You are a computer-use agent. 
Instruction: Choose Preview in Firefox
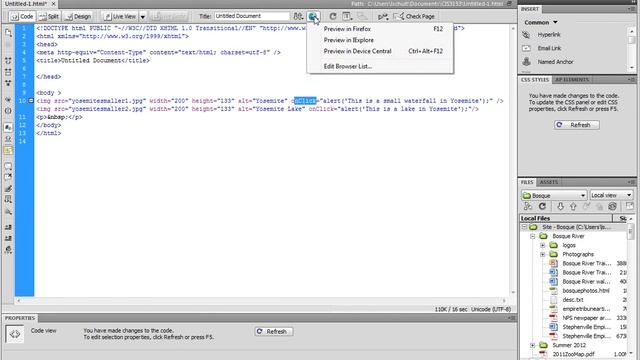pos(380,29)
